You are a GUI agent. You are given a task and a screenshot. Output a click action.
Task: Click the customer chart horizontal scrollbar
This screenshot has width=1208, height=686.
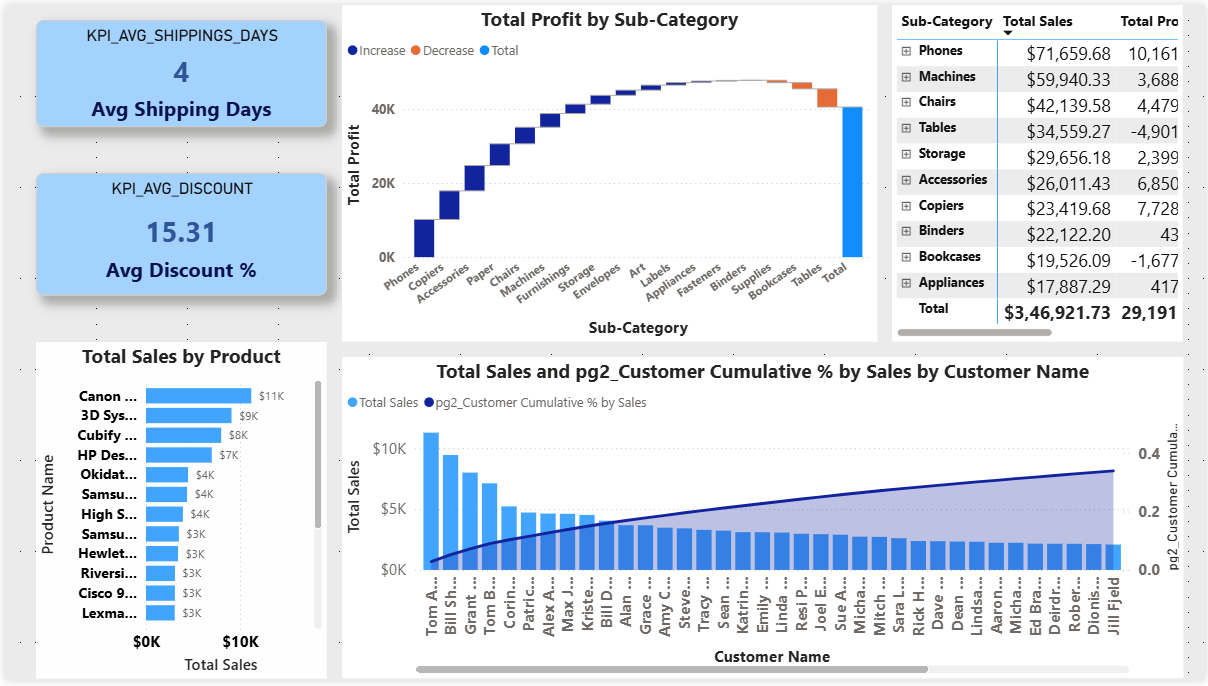(x=671, y=669)
